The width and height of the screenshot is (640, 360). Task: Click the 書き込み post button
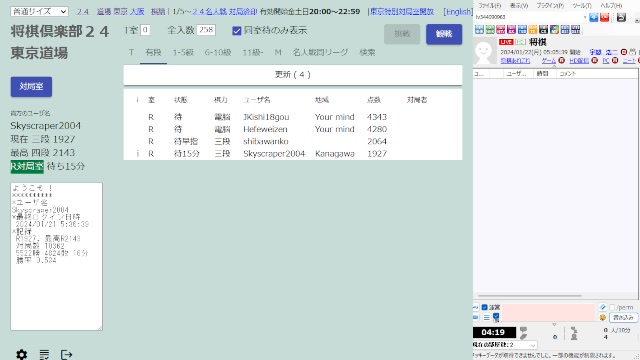pos(623,317)
